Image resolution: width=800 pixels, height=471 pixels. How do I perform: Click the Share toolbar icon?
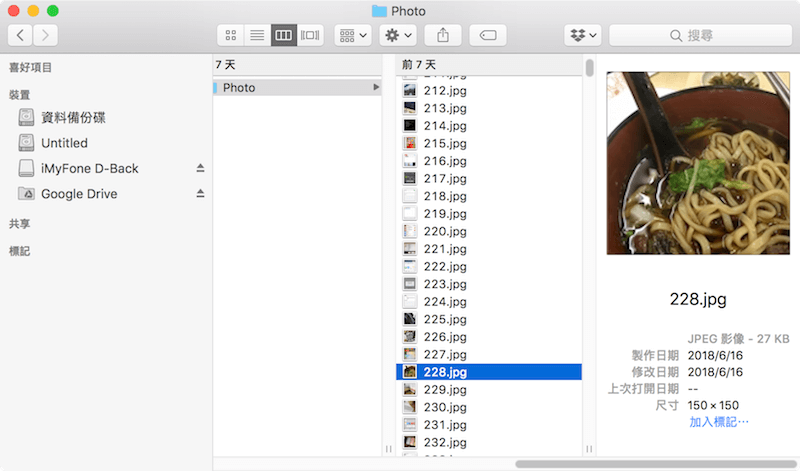(x=443, y=35)
